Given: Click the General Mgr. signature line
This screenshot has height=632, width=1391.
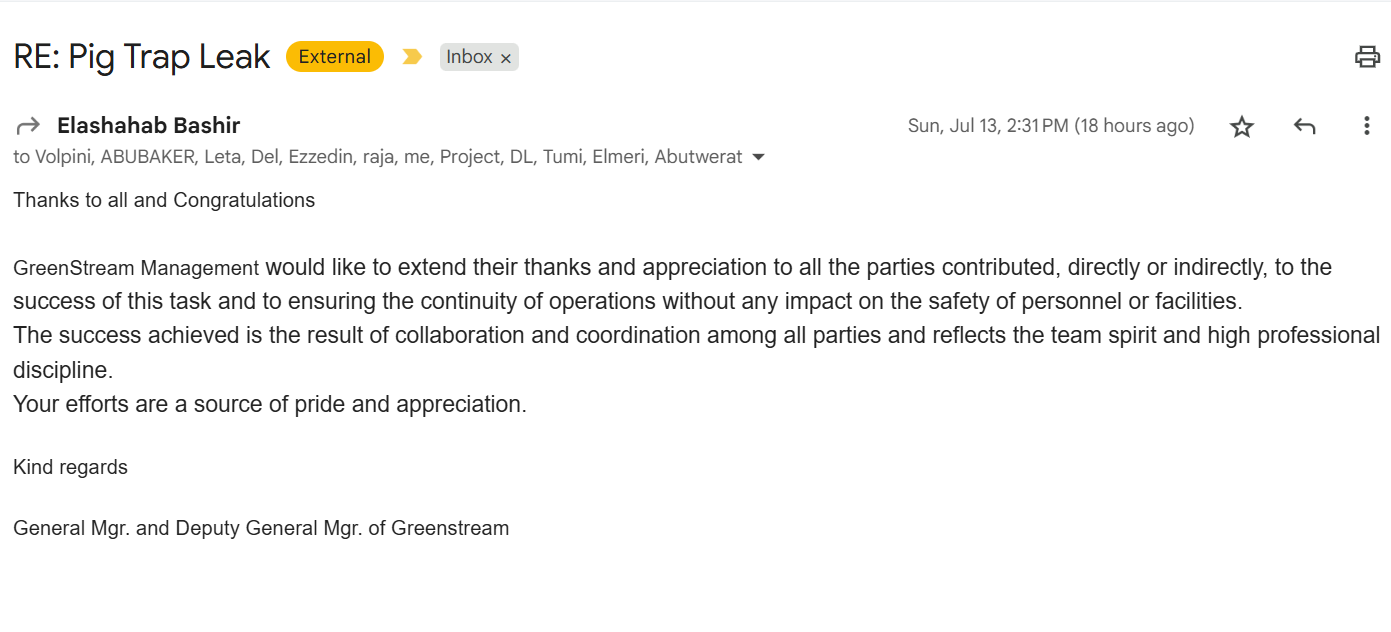Looking at the screenshot, I should point(261,528).
